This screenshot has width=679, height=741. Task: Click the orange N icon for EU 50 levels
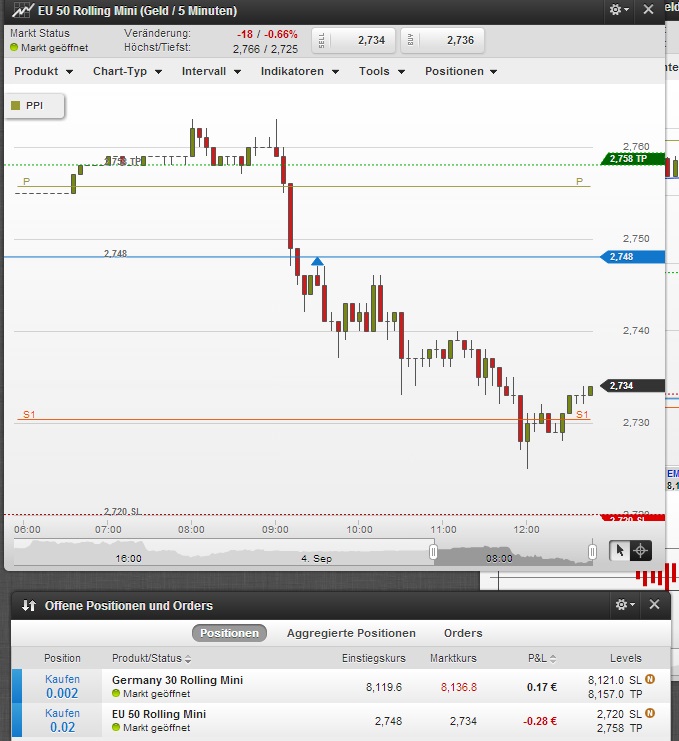pyautogui.click(x=650, y=714)
